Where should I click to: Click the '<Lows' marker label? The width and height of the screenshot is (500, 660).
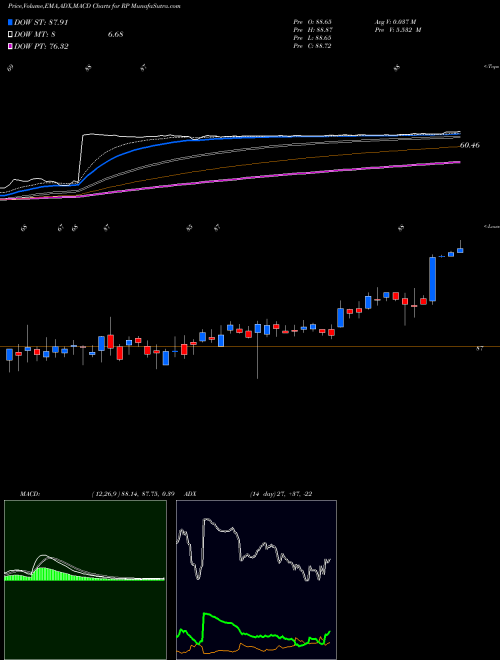pyautogui.click(x=492, y=226)
